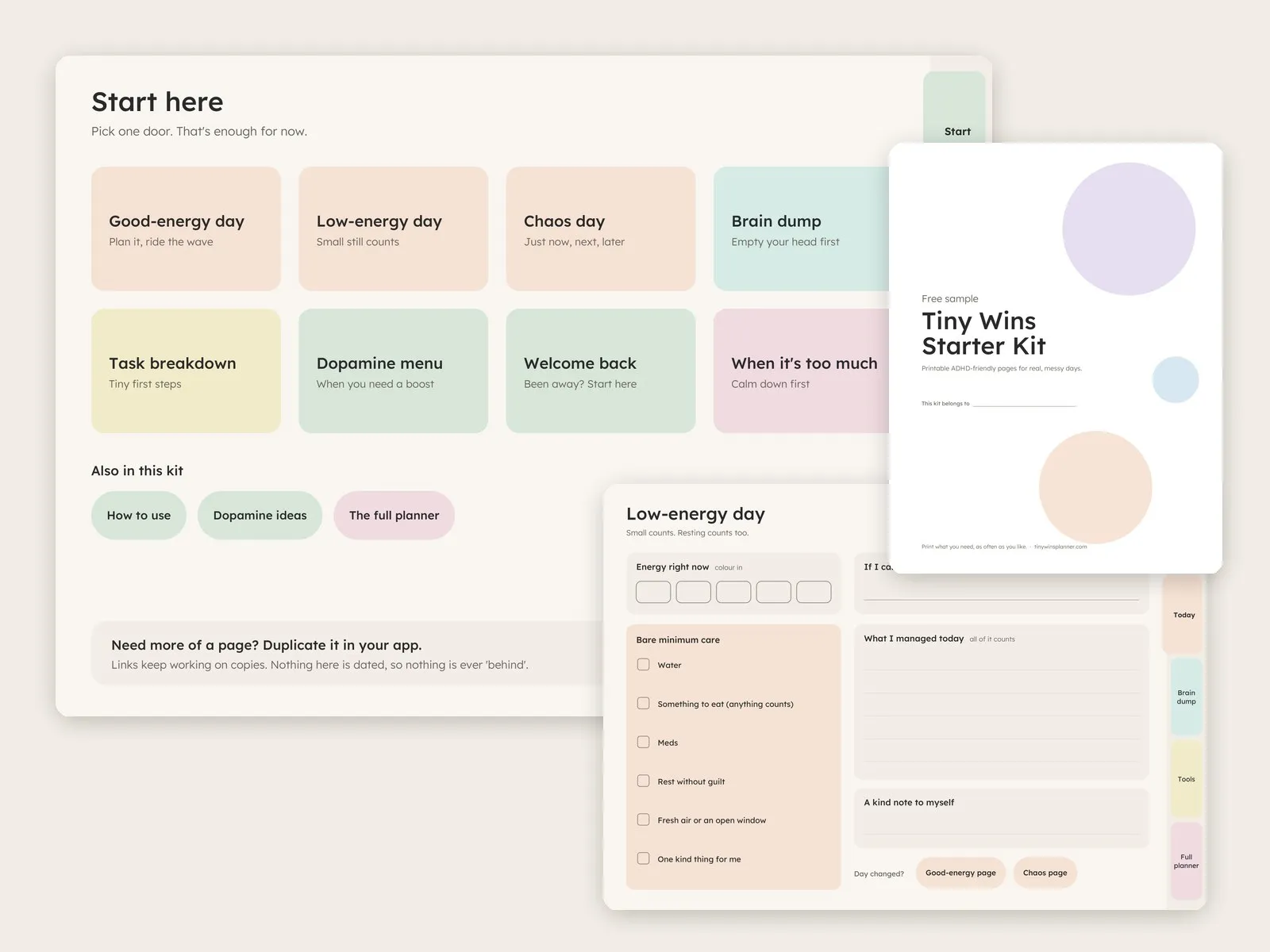Click the Start here heading
The width and height of the screenshot is (1270, 952).
pyautogui.click(x=157, y=102)
